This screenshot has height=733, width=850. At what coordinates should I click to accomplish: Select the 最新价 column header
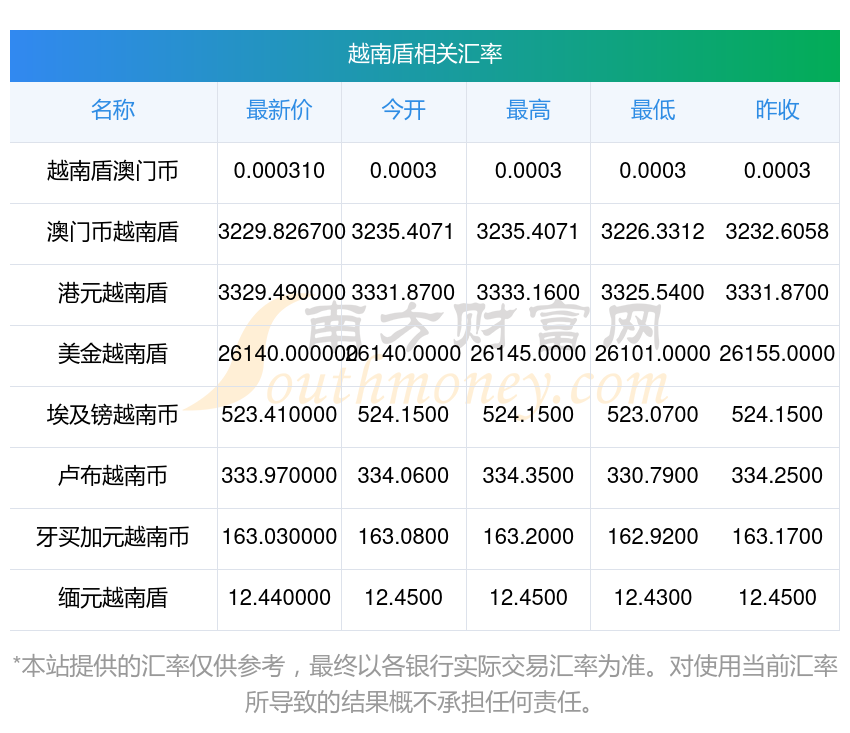(x=279, y=110)
